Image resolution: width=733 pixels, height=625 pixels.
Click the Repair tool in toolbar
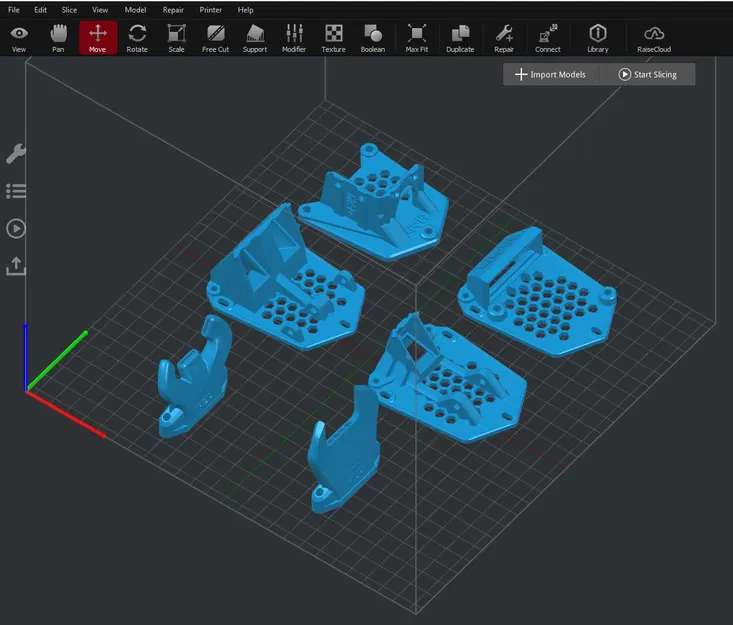(504, 38)
